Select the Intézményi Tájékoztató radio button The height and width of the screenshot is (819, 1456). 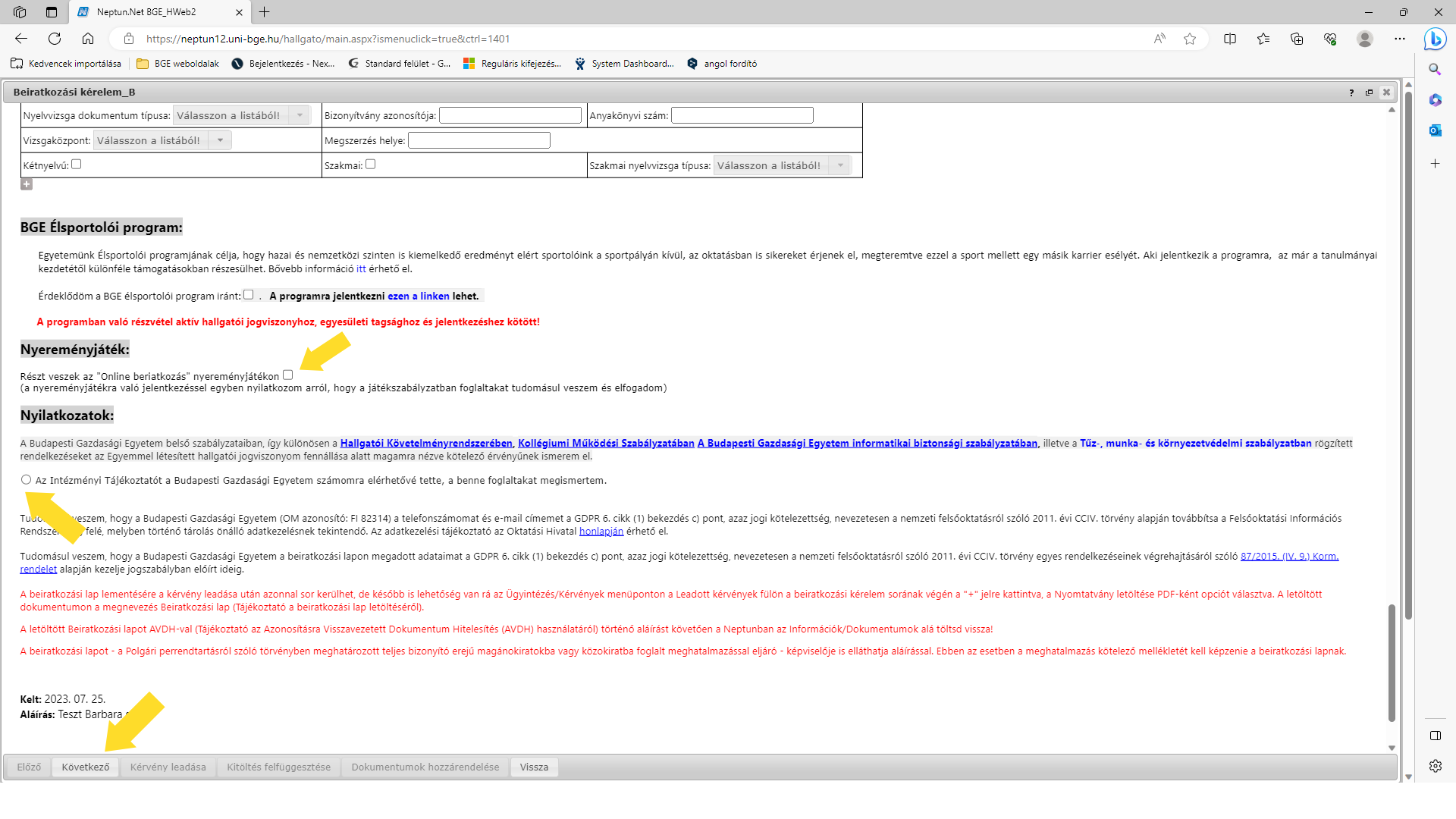(x=26, y=480)
